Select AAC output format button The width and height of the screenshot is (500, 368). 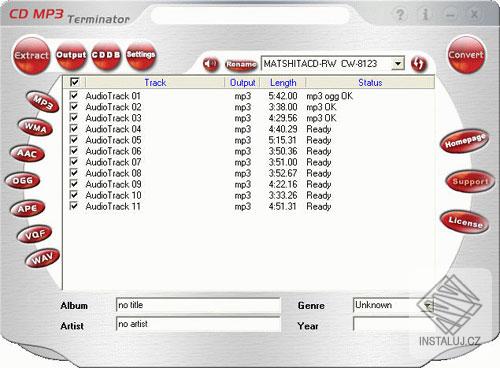click(27, 153)
